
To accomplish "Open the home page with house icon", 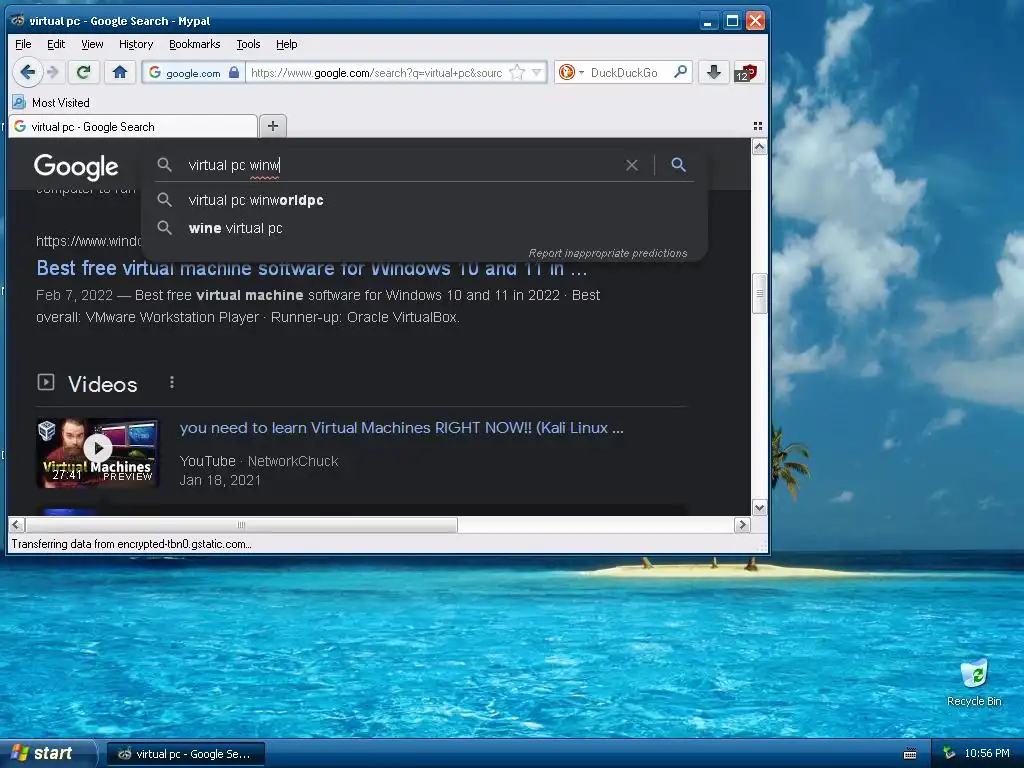I will 120,72.
